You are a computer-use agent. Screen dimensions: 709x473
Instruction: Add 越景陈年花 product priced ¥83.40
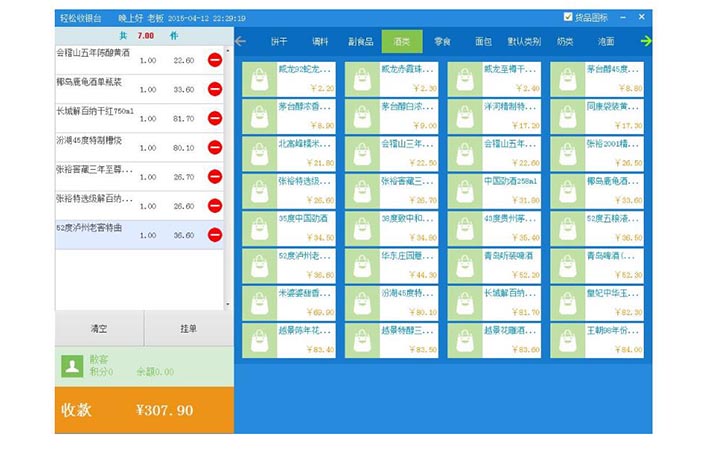(289, 341)
